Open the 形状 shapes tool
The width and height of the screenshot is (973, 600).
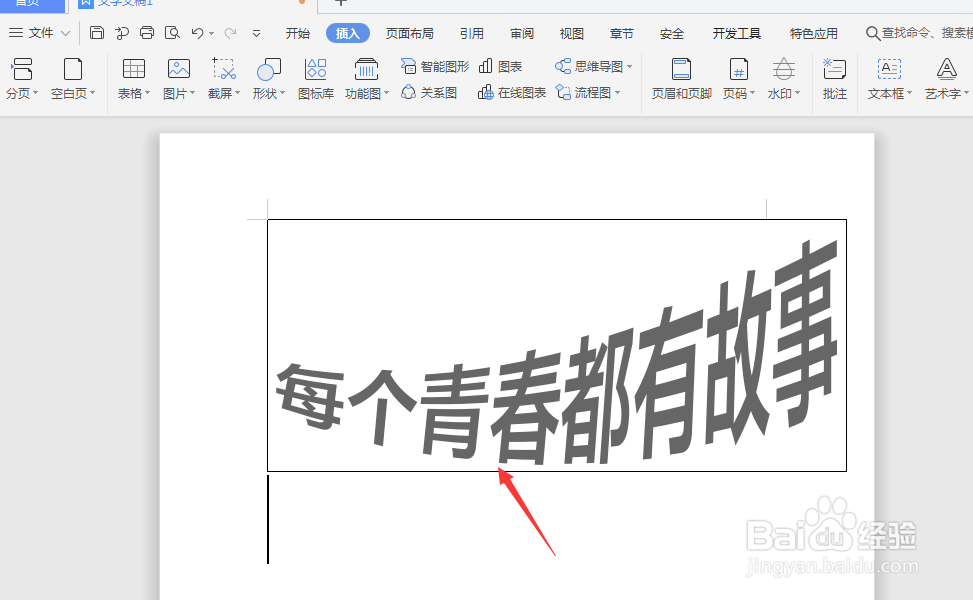(x=269, y=78)
